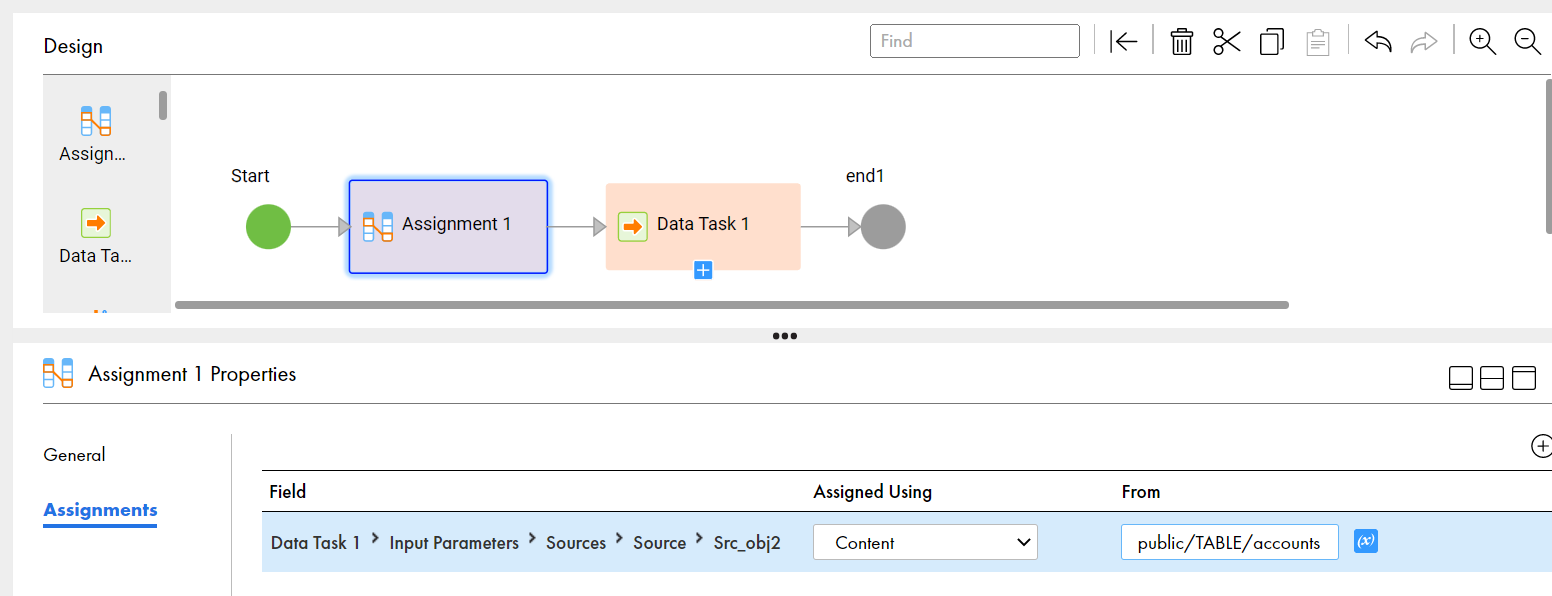Click the Src_obj2 field name
Viewport: 1552px width, 596px height.
point(747,543)
